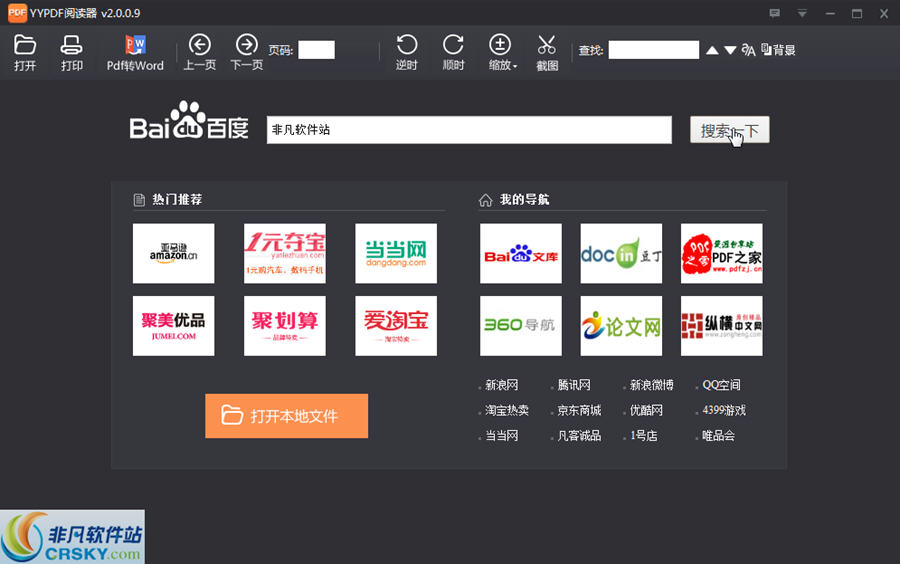Take a screenshot with 截图 scissors icon
The height and width of the screenshot is (564, 900).
coord(547,52)
